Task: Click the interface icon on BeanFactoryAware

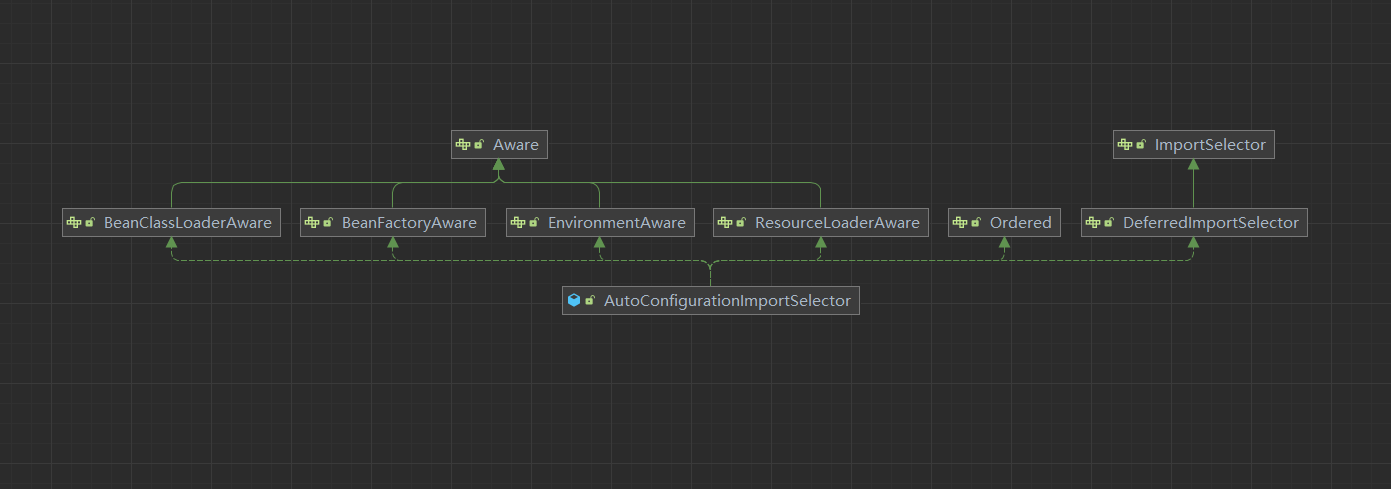Action: coord(311,223)
